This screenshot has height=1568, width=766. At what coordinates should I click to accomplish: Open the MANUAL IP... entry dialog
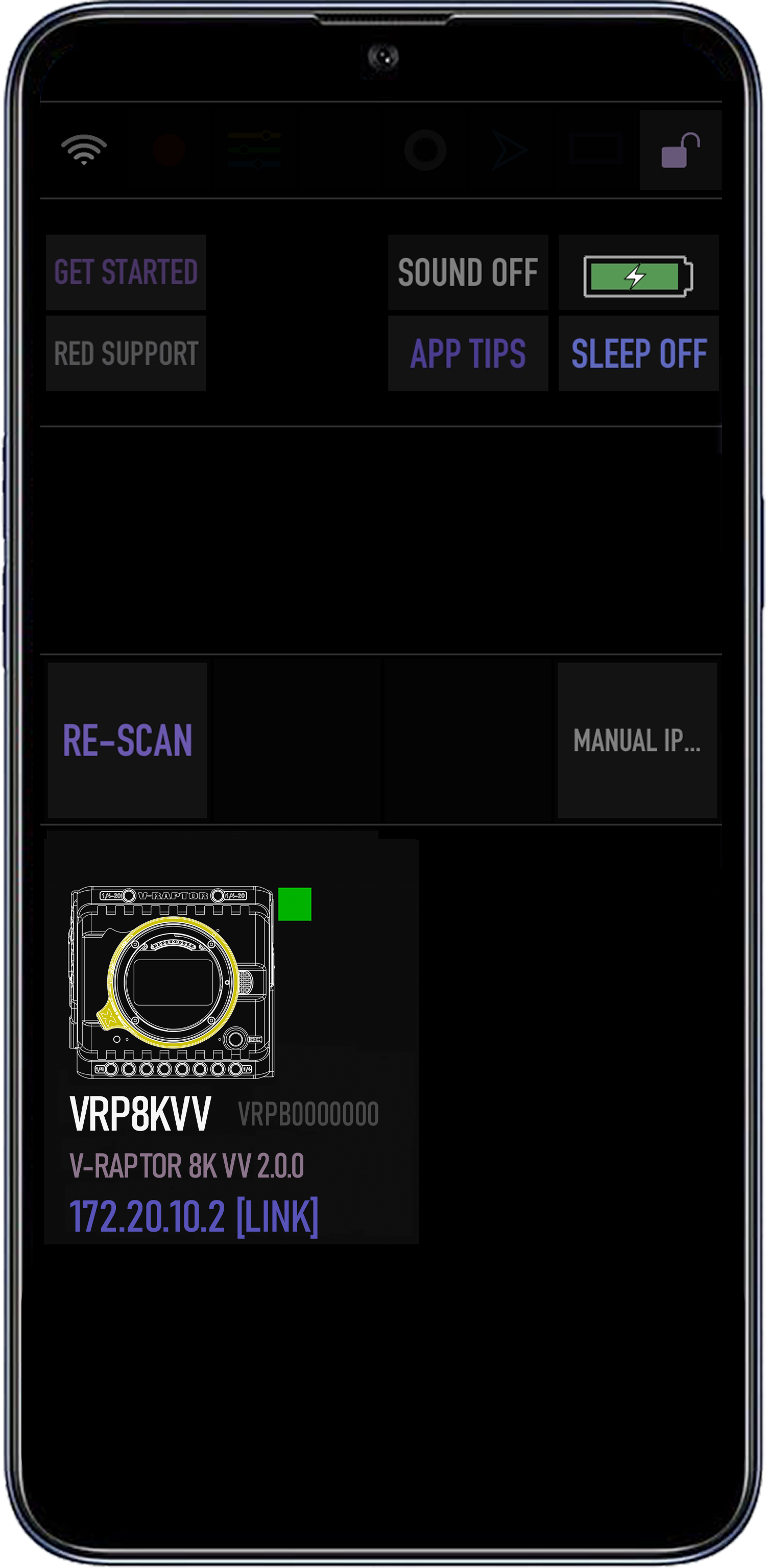tap(637, 740)
